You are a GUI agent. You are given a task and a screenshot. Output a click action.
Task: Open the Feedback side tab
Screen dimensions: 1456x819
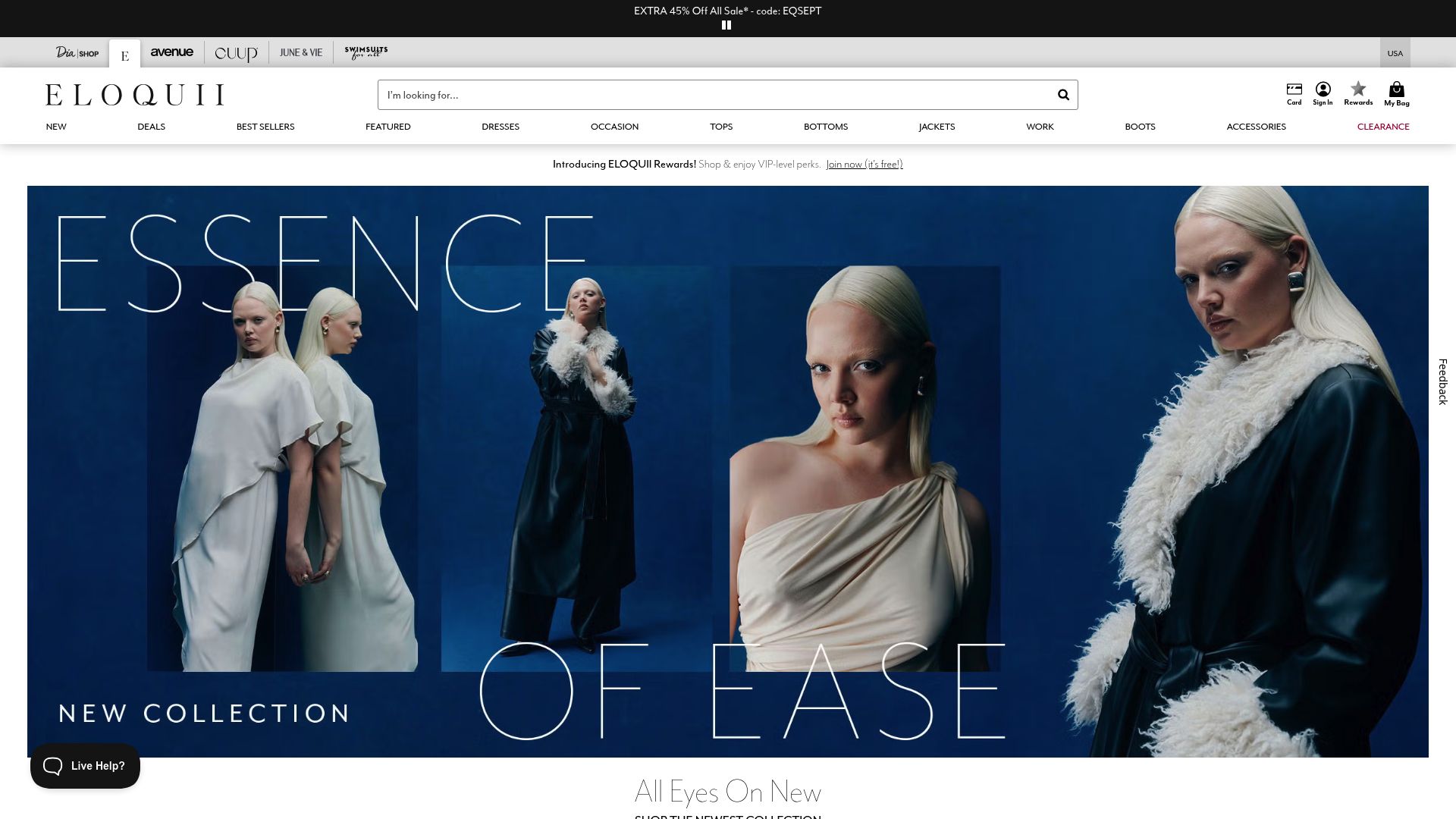[1443, 381]
